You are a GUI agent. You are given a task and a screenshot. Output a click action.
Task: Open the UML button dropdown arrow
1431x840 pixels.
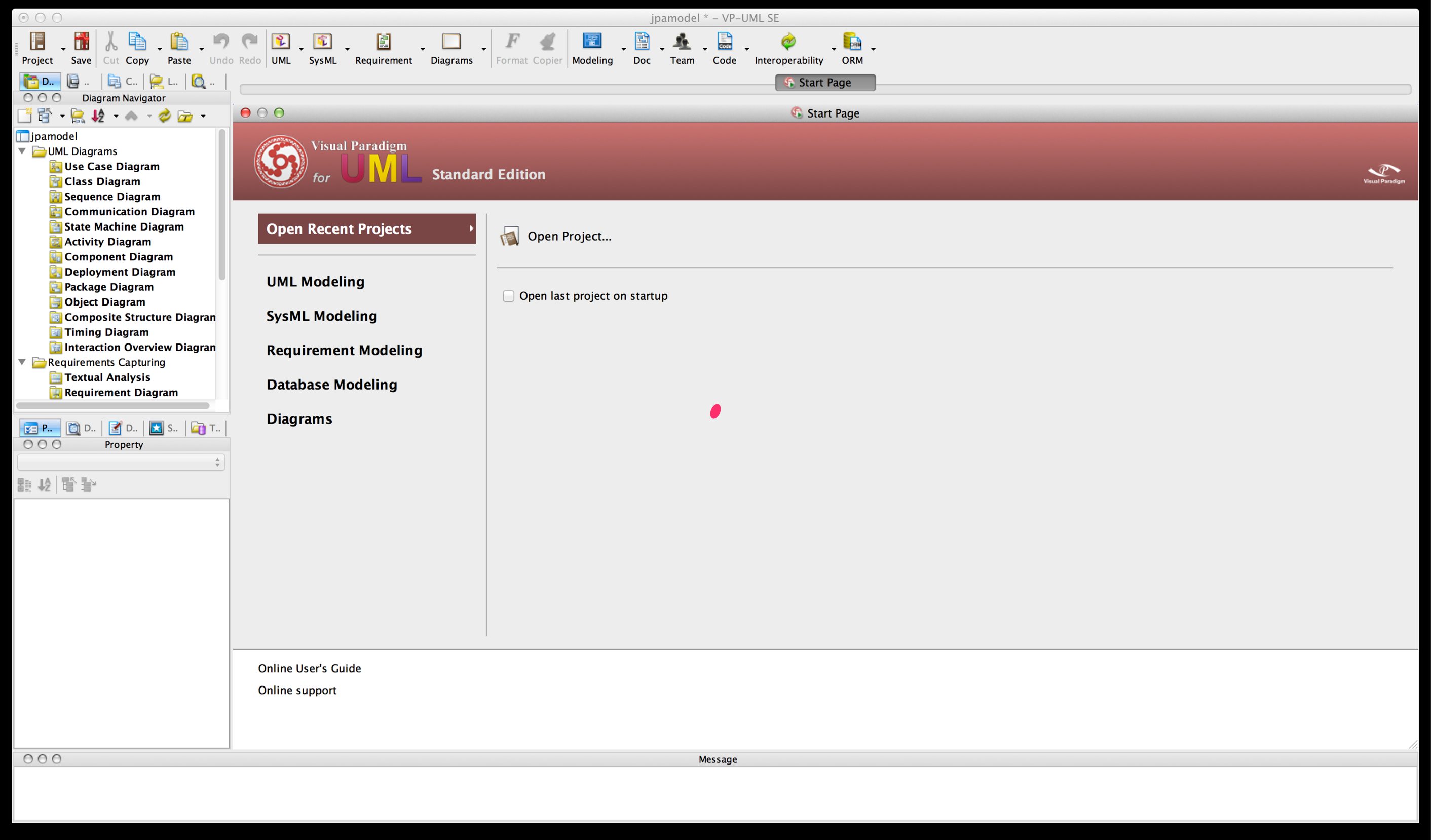pos(301,49)
